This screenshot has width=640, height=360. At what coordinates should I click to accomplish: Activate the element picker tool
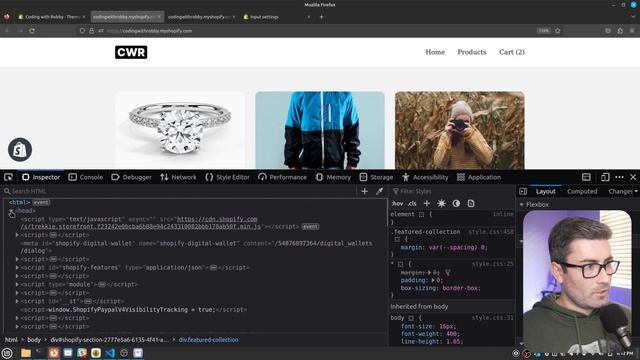(x=8, y=177)
